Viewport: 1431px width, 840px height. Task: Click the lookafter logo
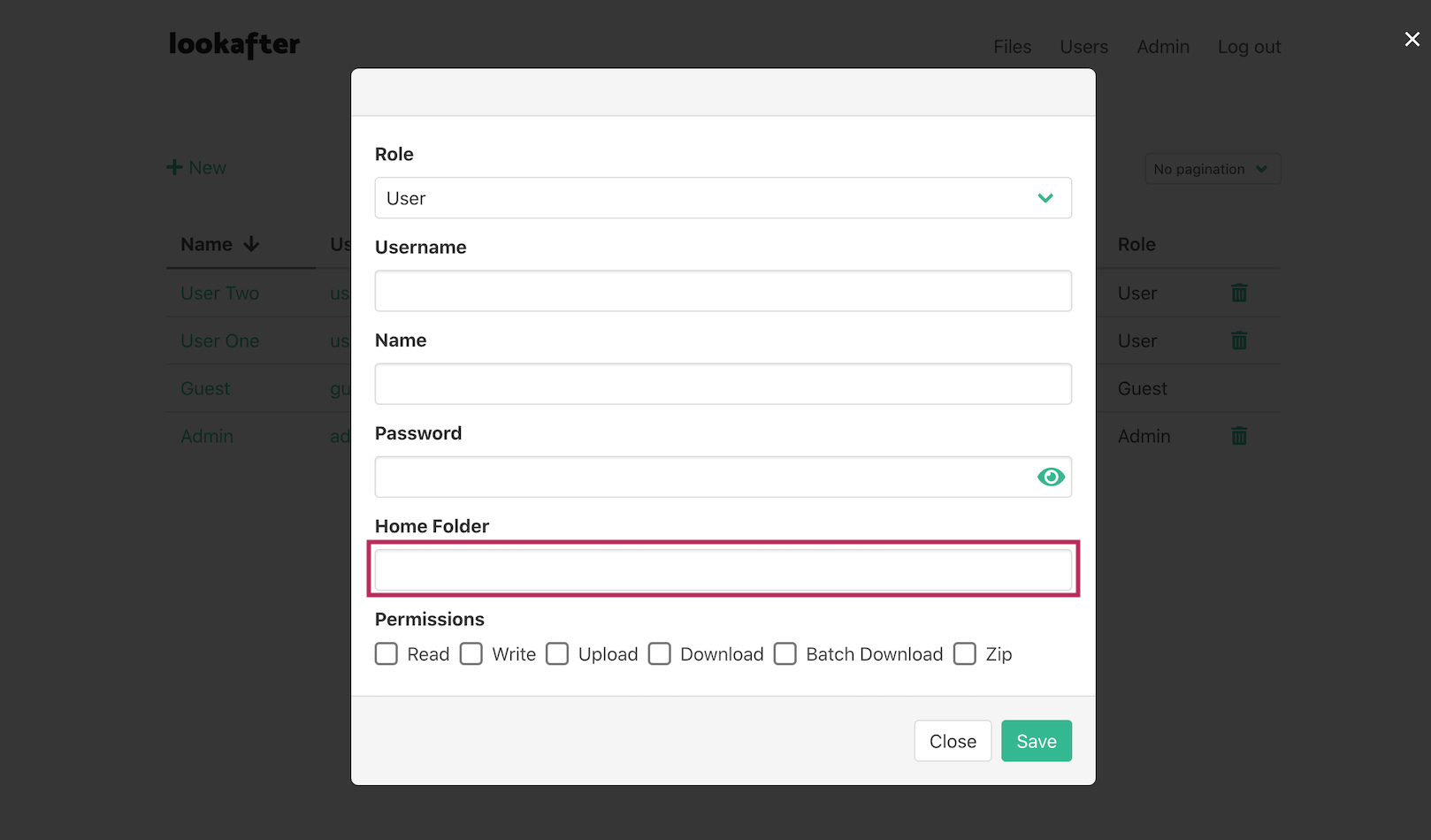tap(234, 44)
